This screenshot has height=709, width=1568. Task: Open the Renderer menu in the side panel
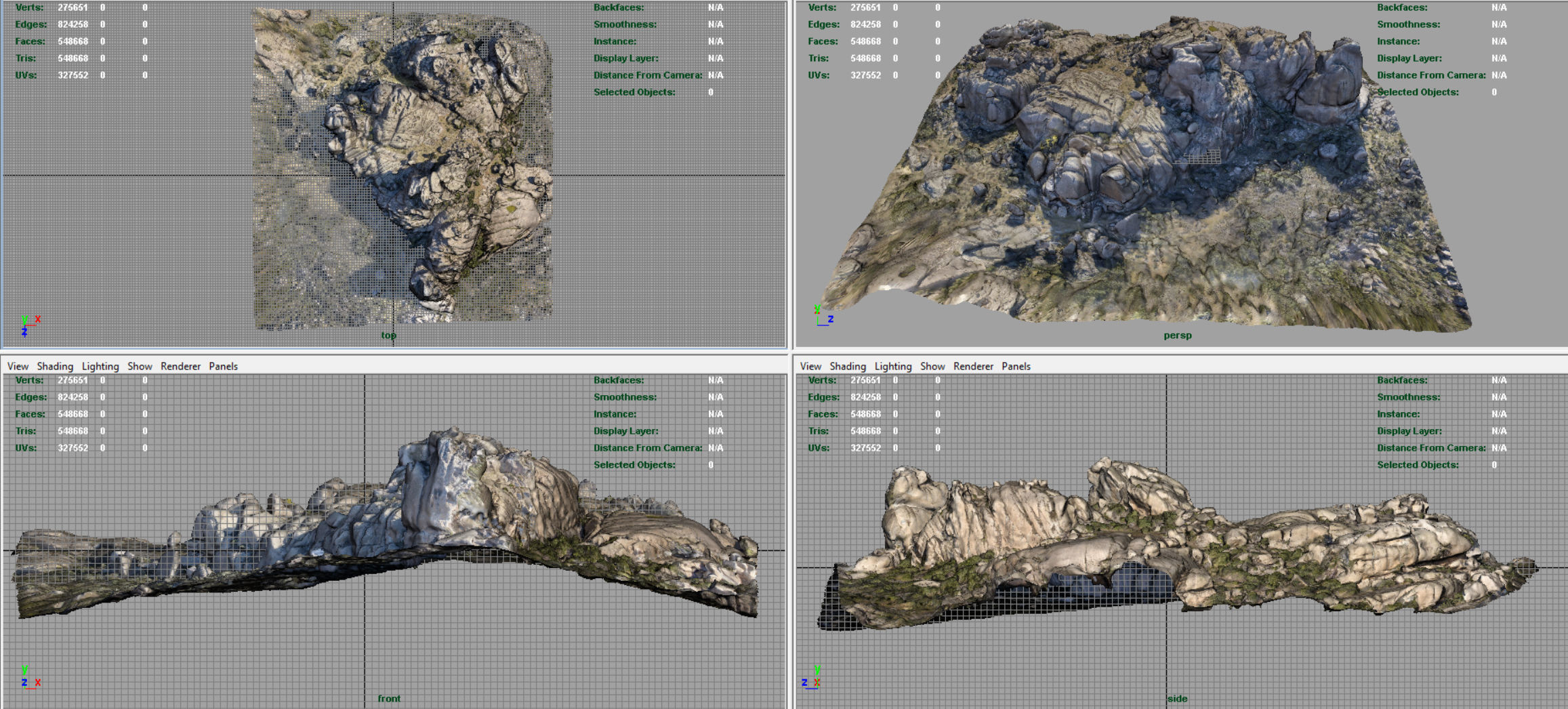pyautogui.click(x=973, y=366)
